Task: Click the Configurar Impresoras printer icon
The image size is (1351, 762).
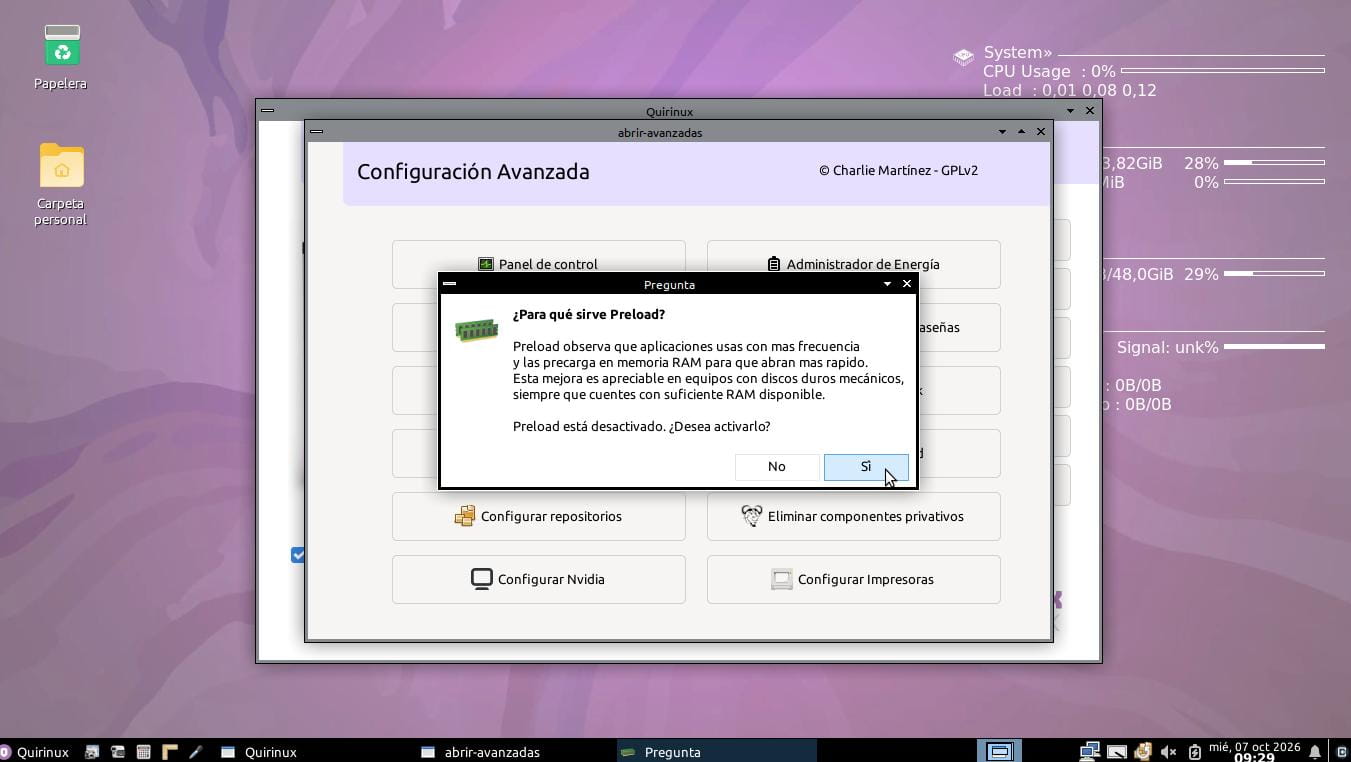Action: click(782, 579)
